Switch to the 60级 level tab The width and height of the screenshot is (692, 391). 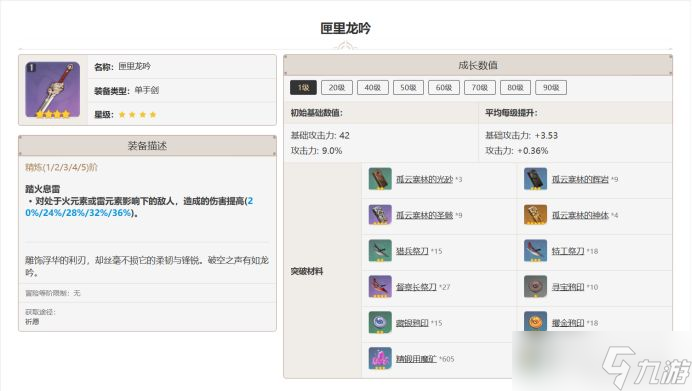click(x=444, y=87)
